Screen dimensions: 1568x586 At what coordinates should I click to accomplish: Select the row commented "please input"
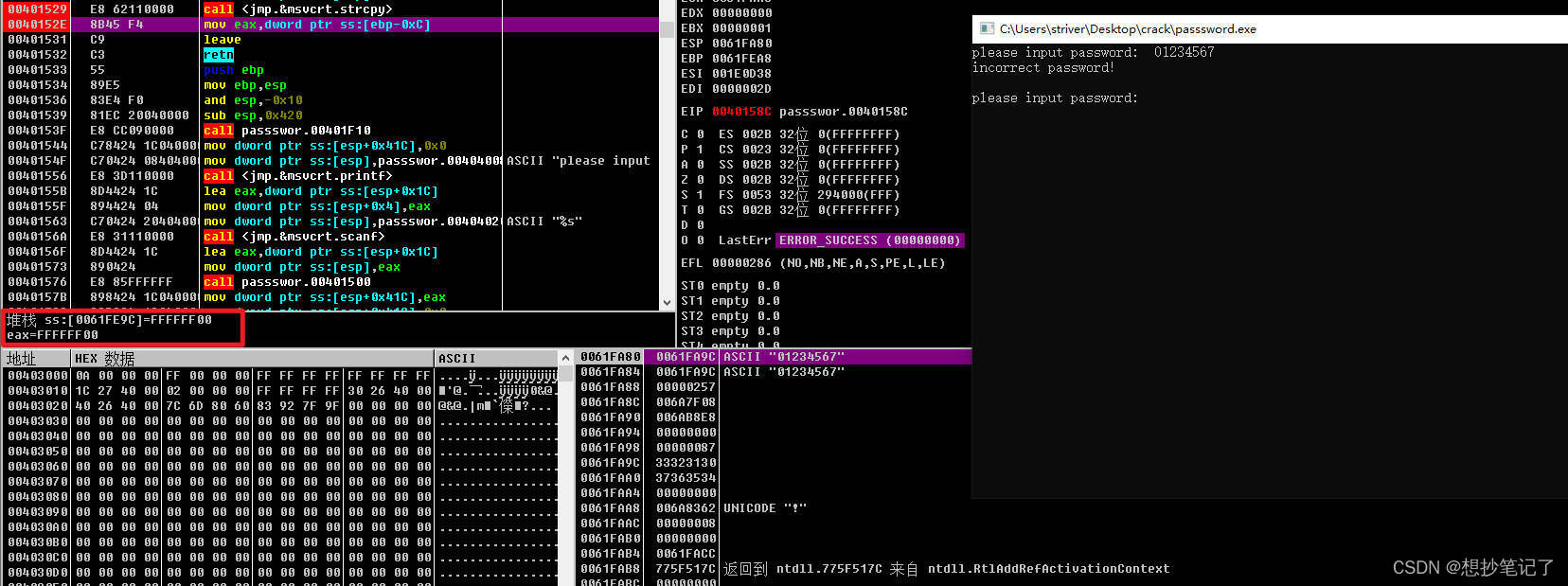331,161
